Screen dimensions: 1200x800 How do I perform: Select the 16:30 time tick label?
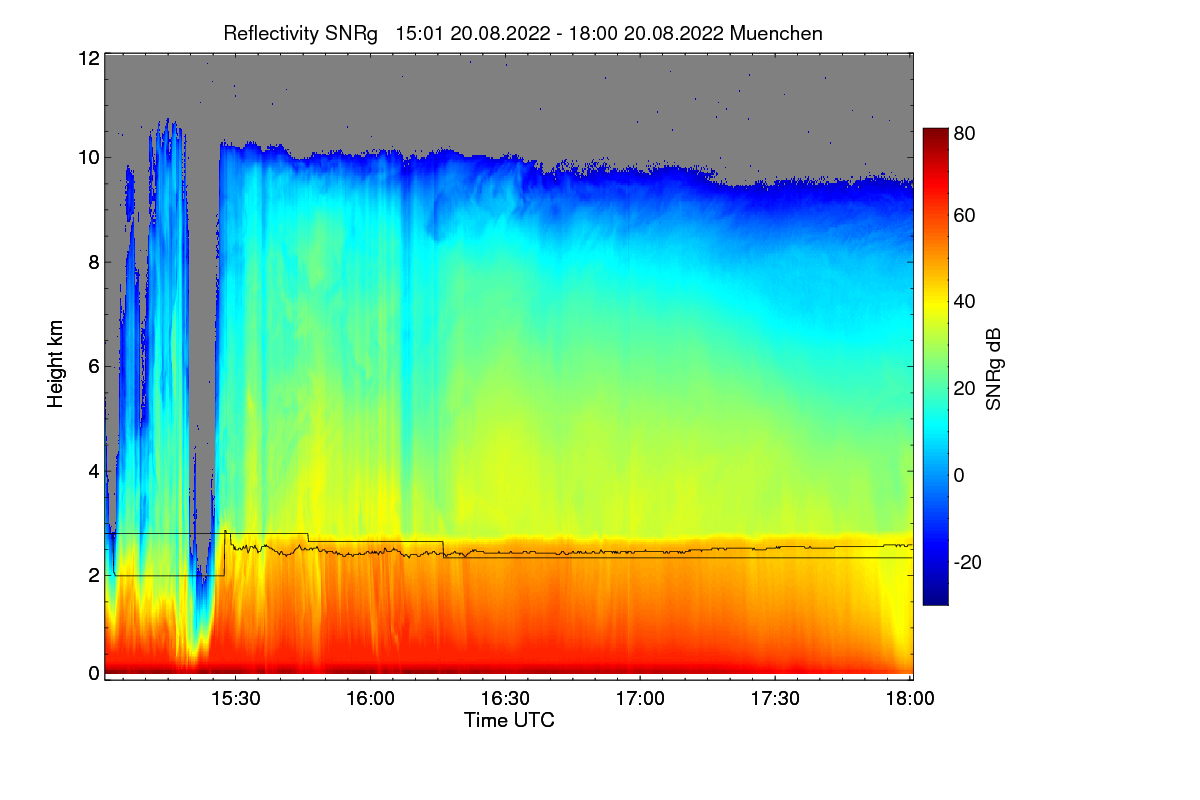[506, 700]
